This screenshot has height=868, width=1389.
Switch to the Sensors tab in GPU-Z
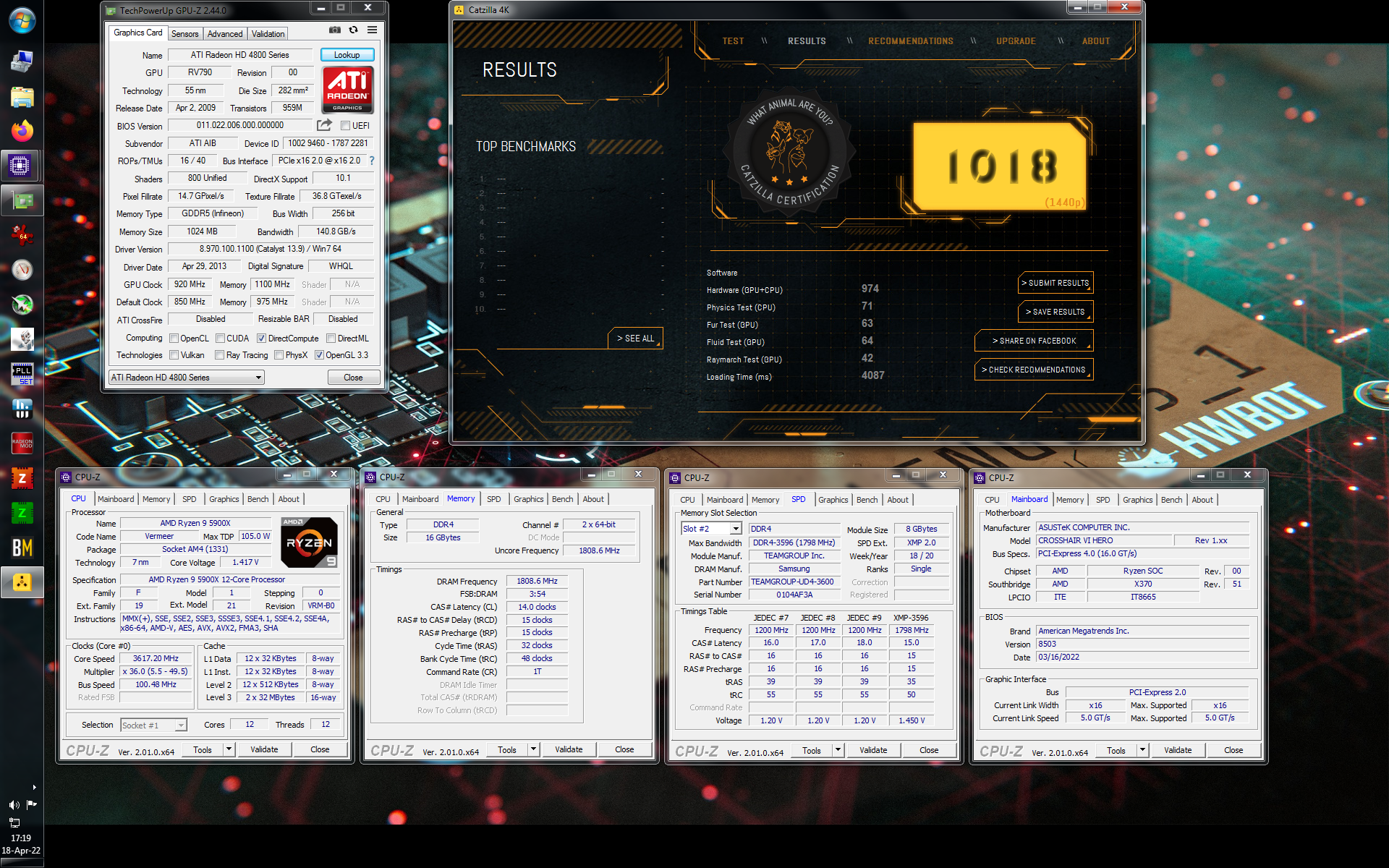point(184,34)
